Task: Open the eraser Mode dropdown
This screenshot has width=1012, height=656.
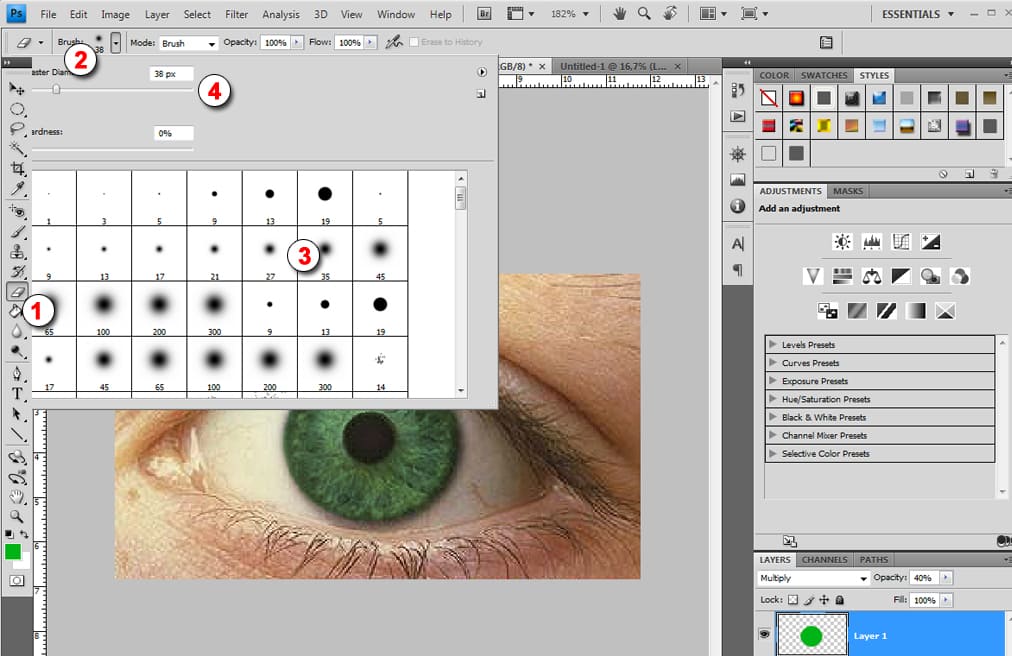Action: click(189, 44)
